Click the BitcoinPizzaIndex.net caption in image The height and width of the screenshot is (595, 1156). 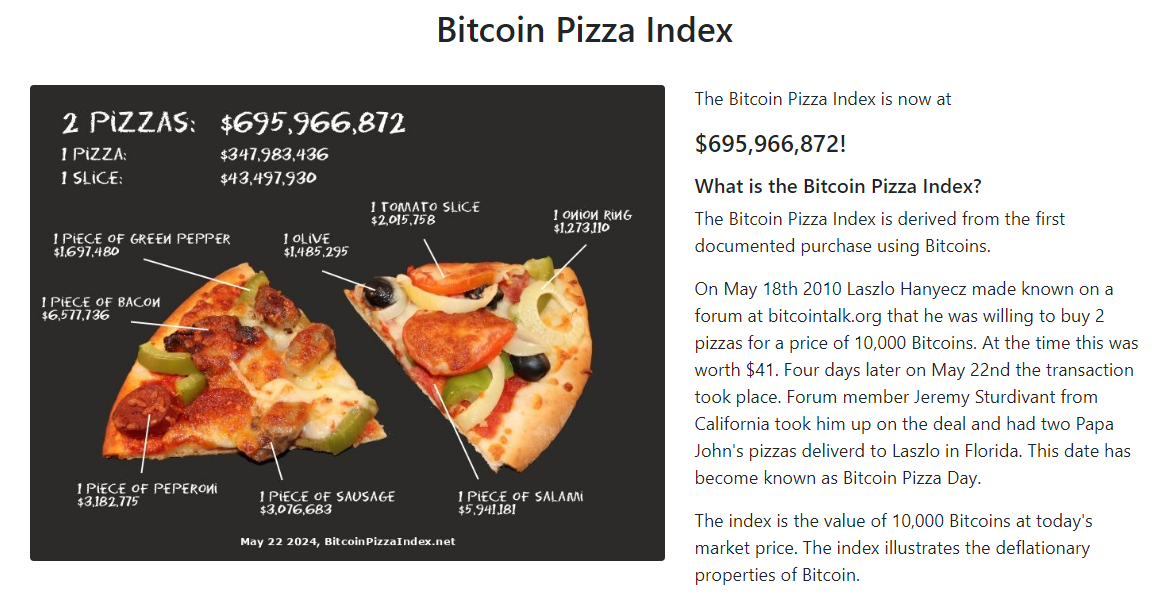[x=347, y=541]
